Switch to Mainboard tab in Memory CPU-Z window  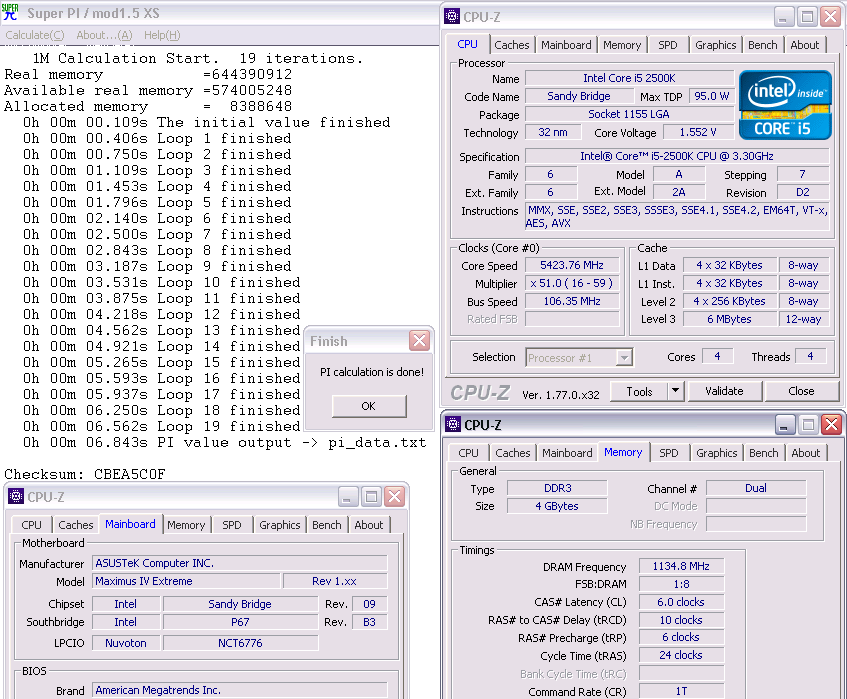tap(567, 453)
